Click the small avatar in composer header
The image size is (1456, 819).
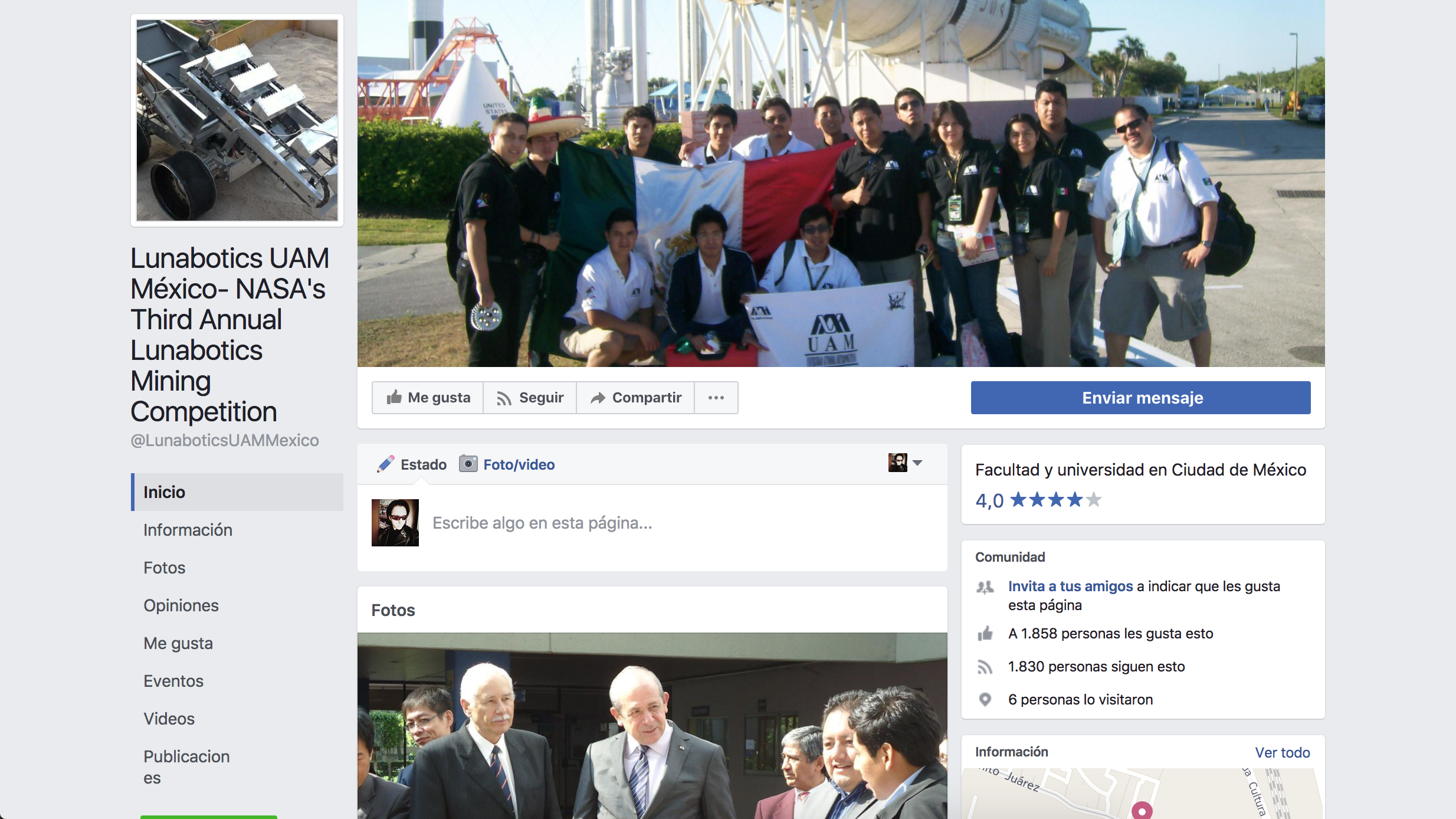(898, 463)
